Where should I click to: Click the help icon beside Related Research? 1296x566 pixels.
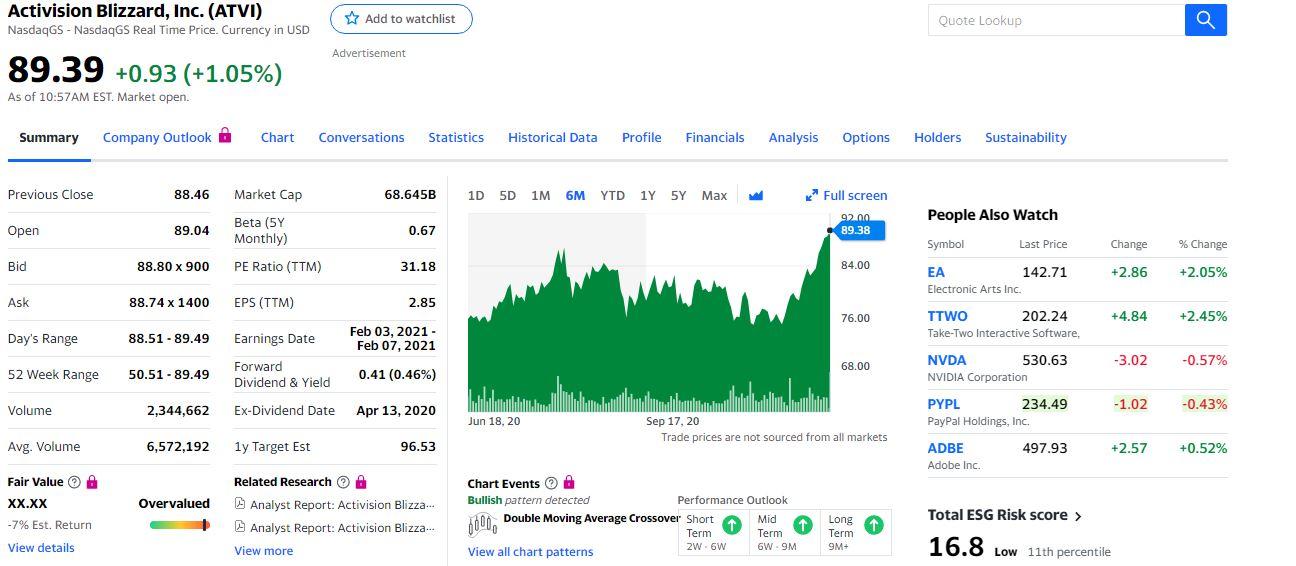click(x=344, y=482)
